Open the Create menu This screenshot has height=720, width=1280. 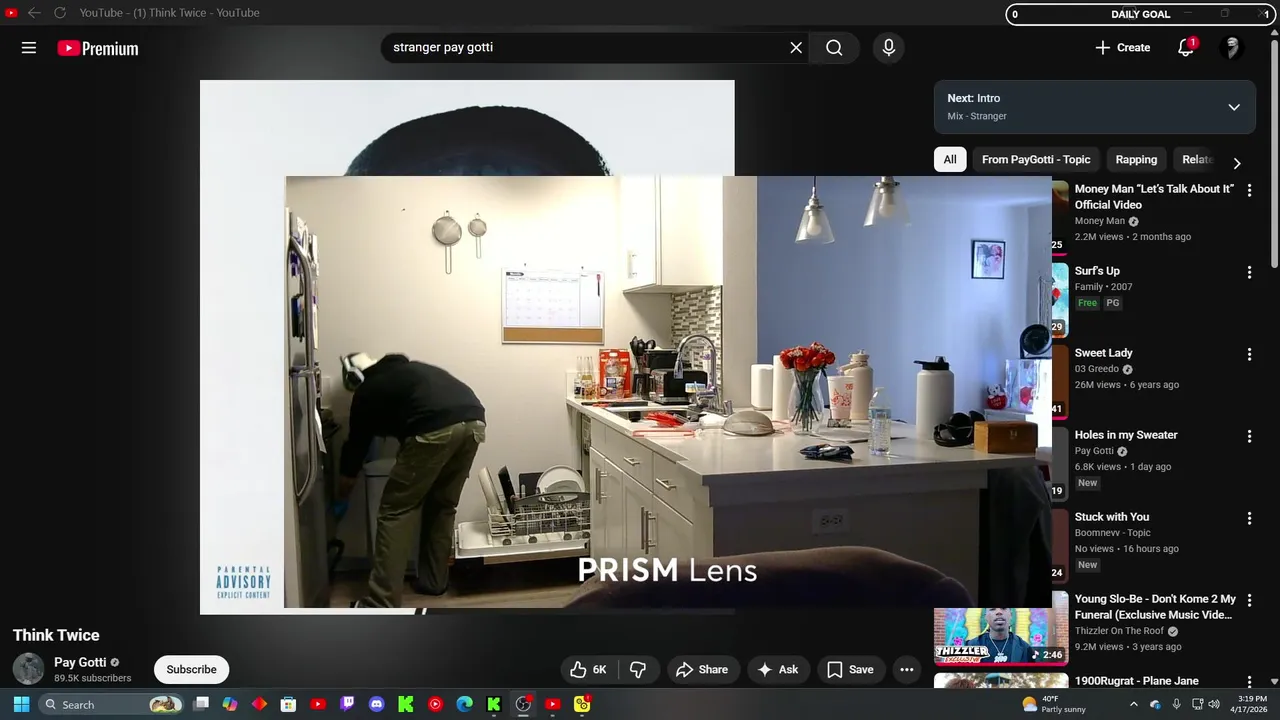click(1122, 48)
